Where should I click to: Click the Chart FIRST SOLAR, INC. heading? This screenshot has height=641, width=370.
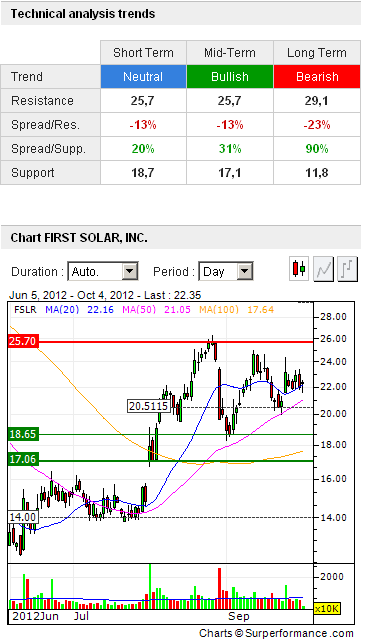[79, 238]
